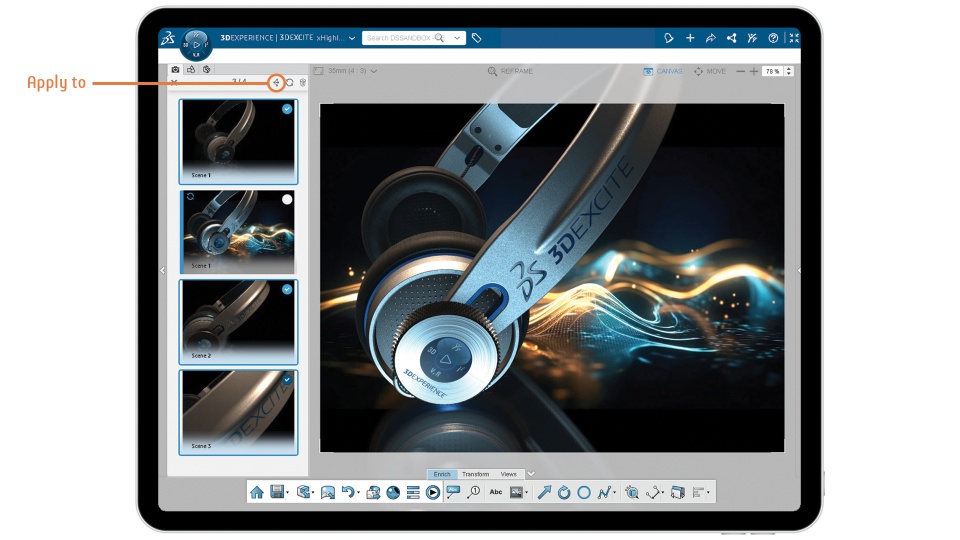Check the second thumbnail's empty selection circle
This screenshot has width=960, height=540.
(x=287, y=199)
